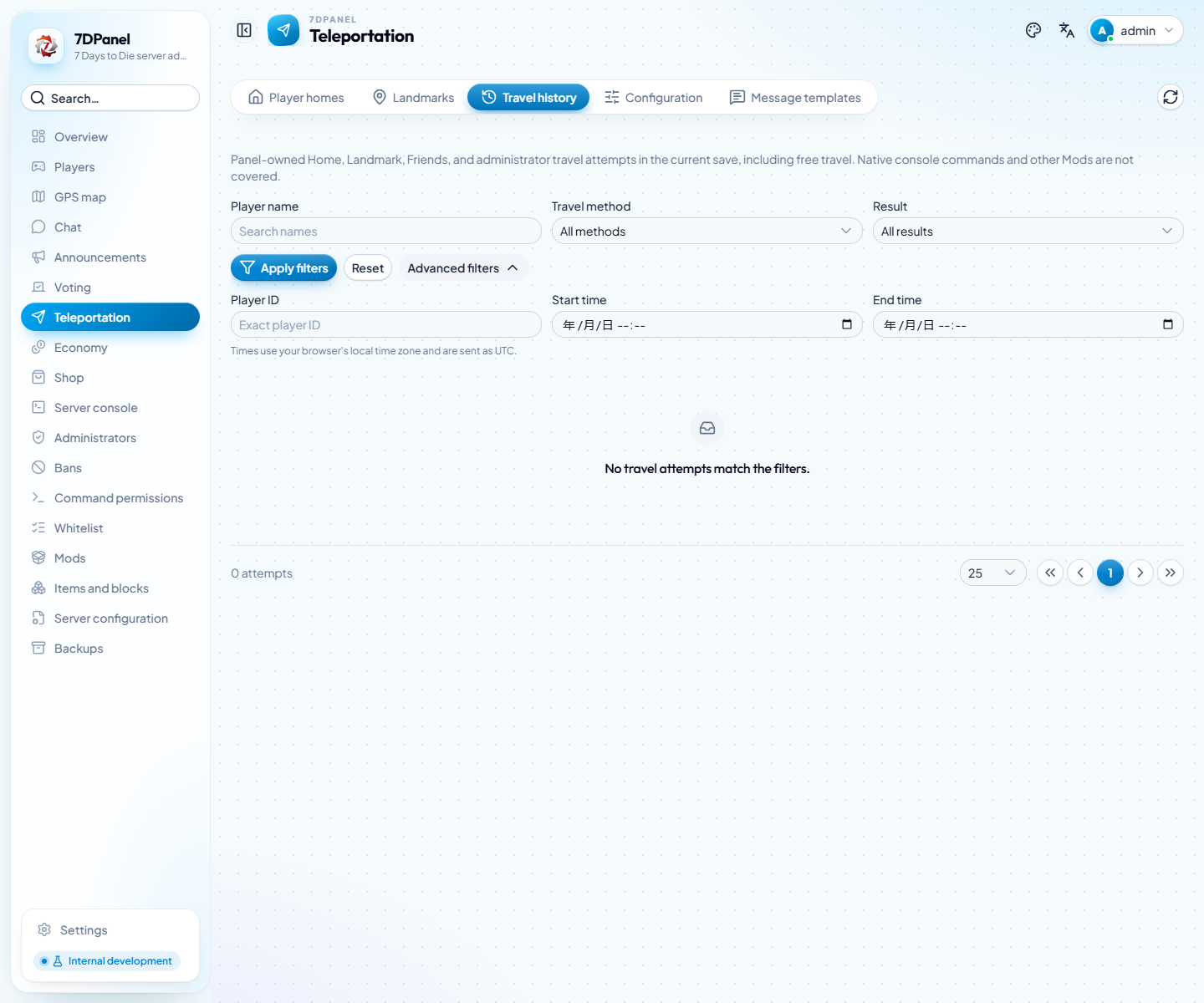Click the 7DPanel logo icon
The height and width of the screenshot is (1003, 1204).
(46, 46)
